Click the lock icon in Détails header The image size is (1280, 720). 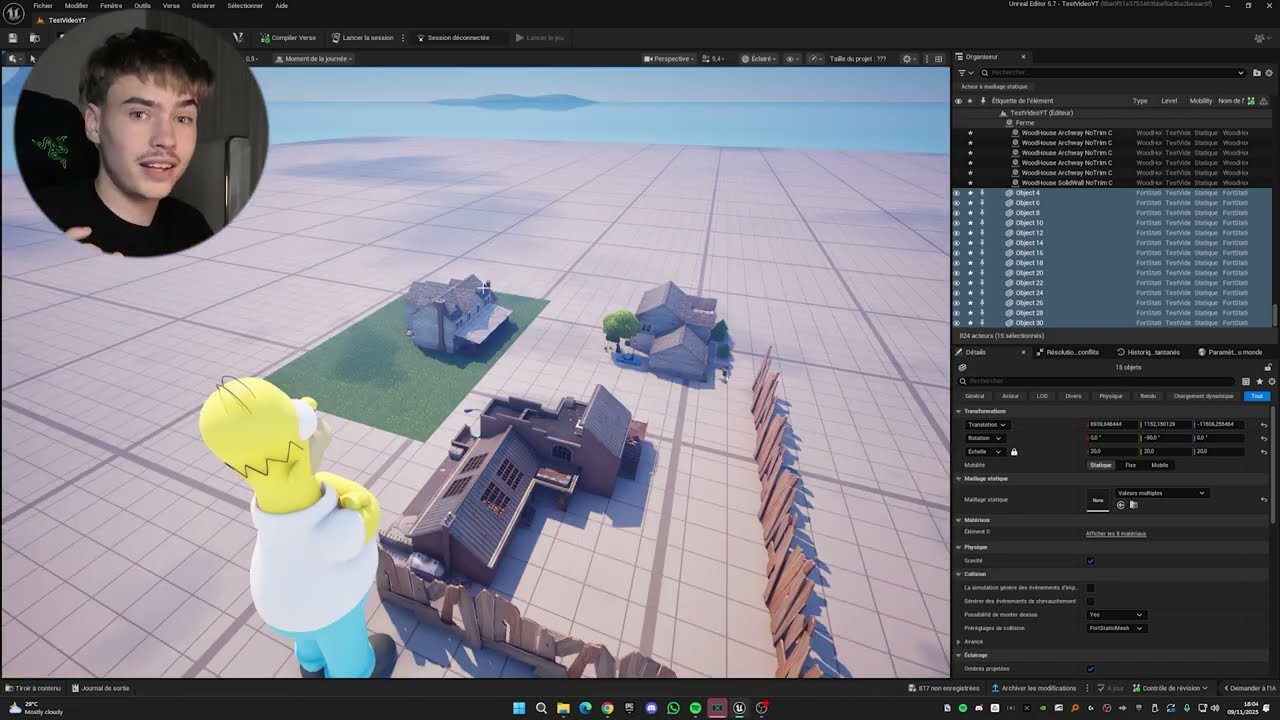click(x=1268, y=367)
